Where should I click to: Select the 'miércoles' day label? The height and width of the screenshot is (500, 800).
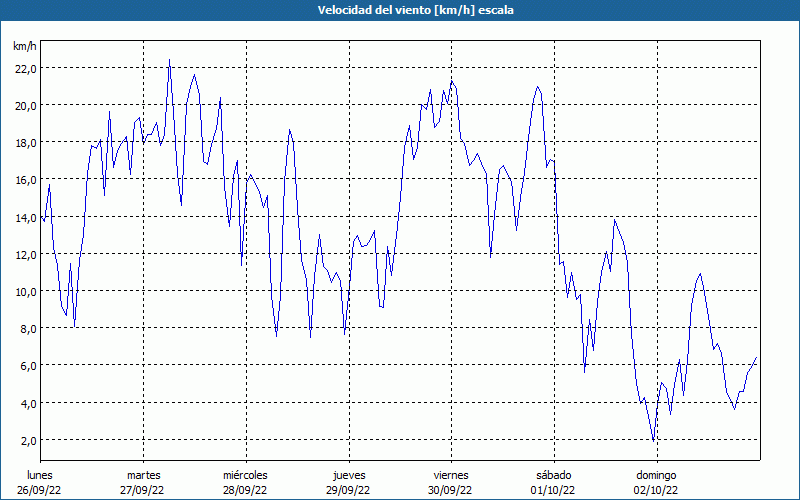[x=245, y=475]
